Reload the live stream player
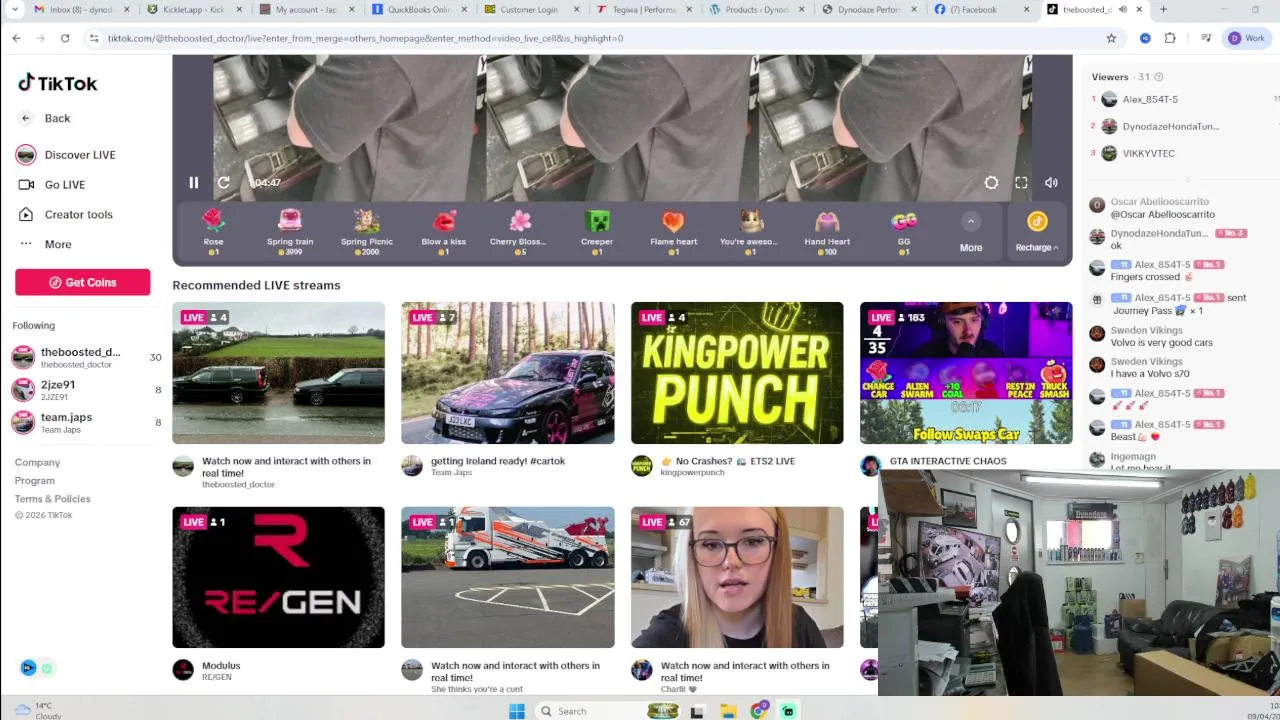This screenshot has width=1280, height=720. click(224, 183)
